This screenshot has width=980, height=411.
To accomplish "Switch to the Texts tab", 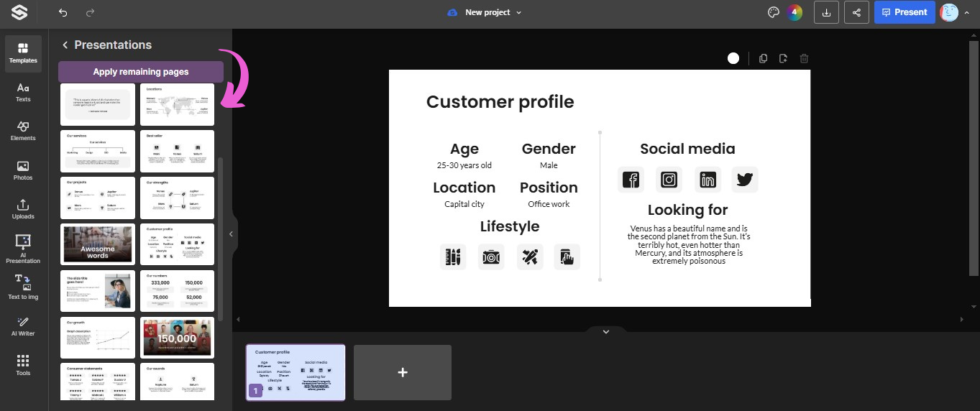I will coord(22,92).
